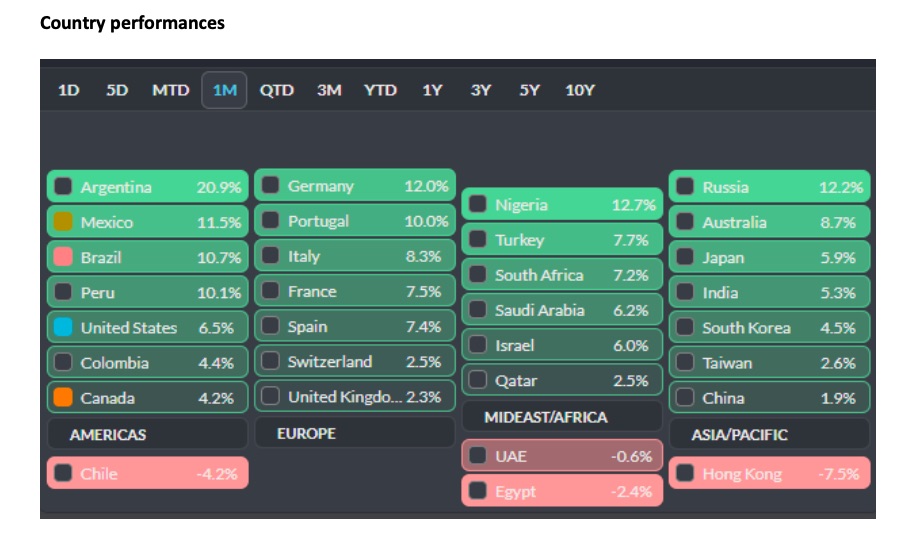
Task: Tick the Japan checkbox
Action: pos(685,257)
